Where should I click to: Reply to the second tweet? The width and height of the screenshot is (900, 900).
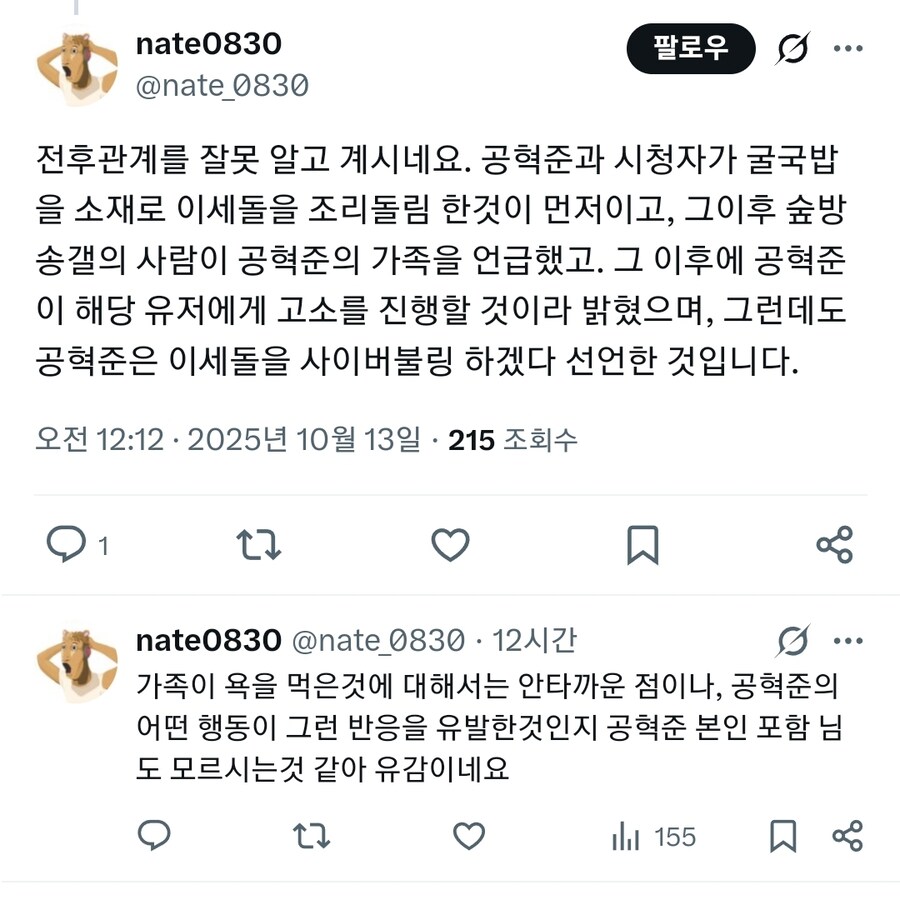coord(154,835)
